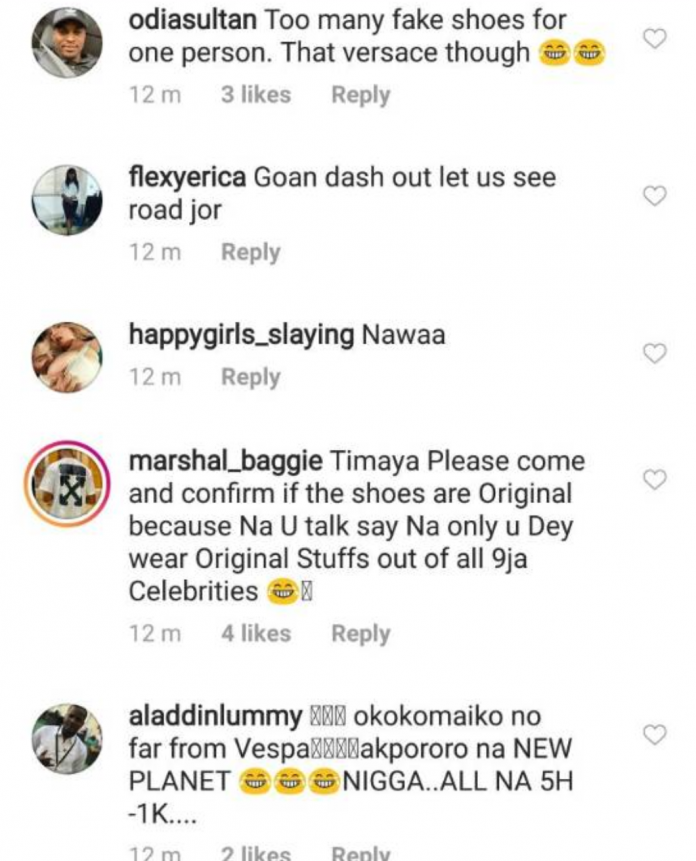This screenshot has width=696, height=861.
Task: Like happygirls_slaying's Nawaa comment
Action: pos(654,353)
